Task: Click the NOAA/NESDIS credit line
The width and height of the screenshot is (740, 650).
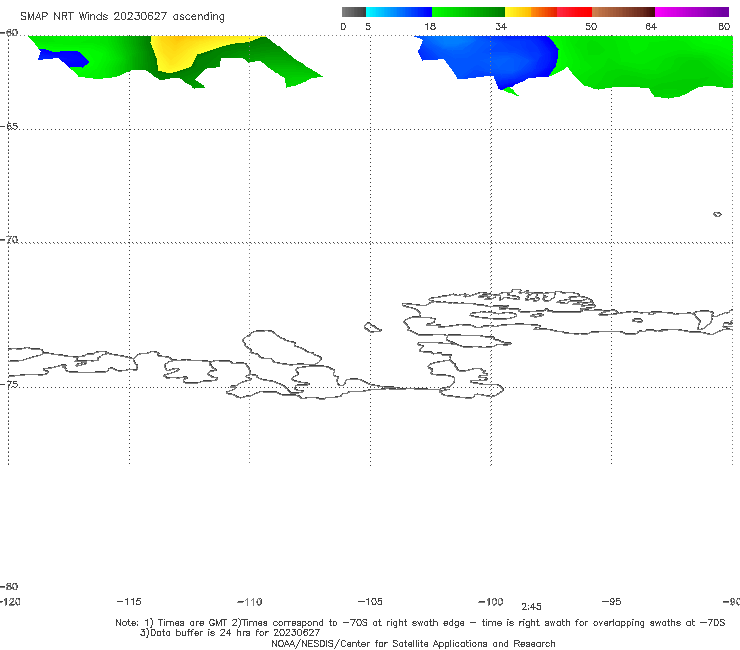Action: (413, 644)
